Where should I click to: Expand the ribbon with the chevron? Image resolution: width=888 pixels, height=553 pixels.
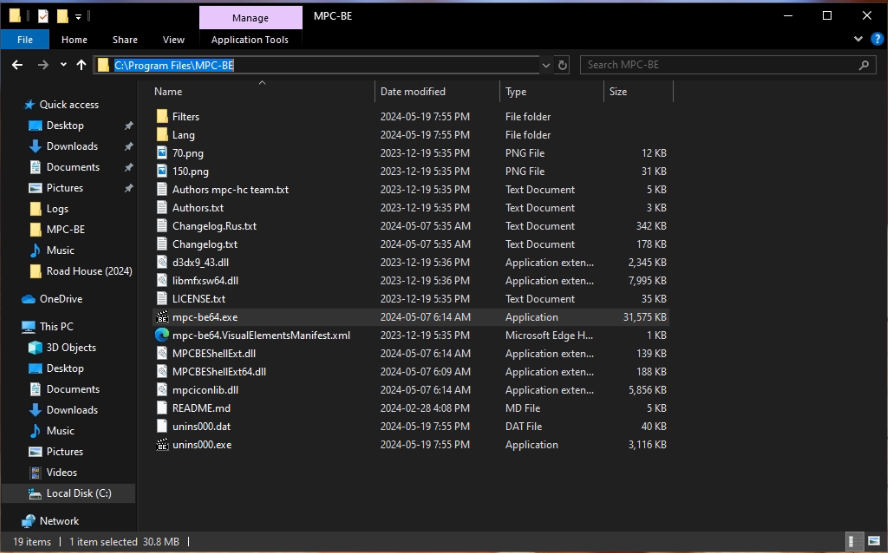pyautogui.click(x=859, y=39)
